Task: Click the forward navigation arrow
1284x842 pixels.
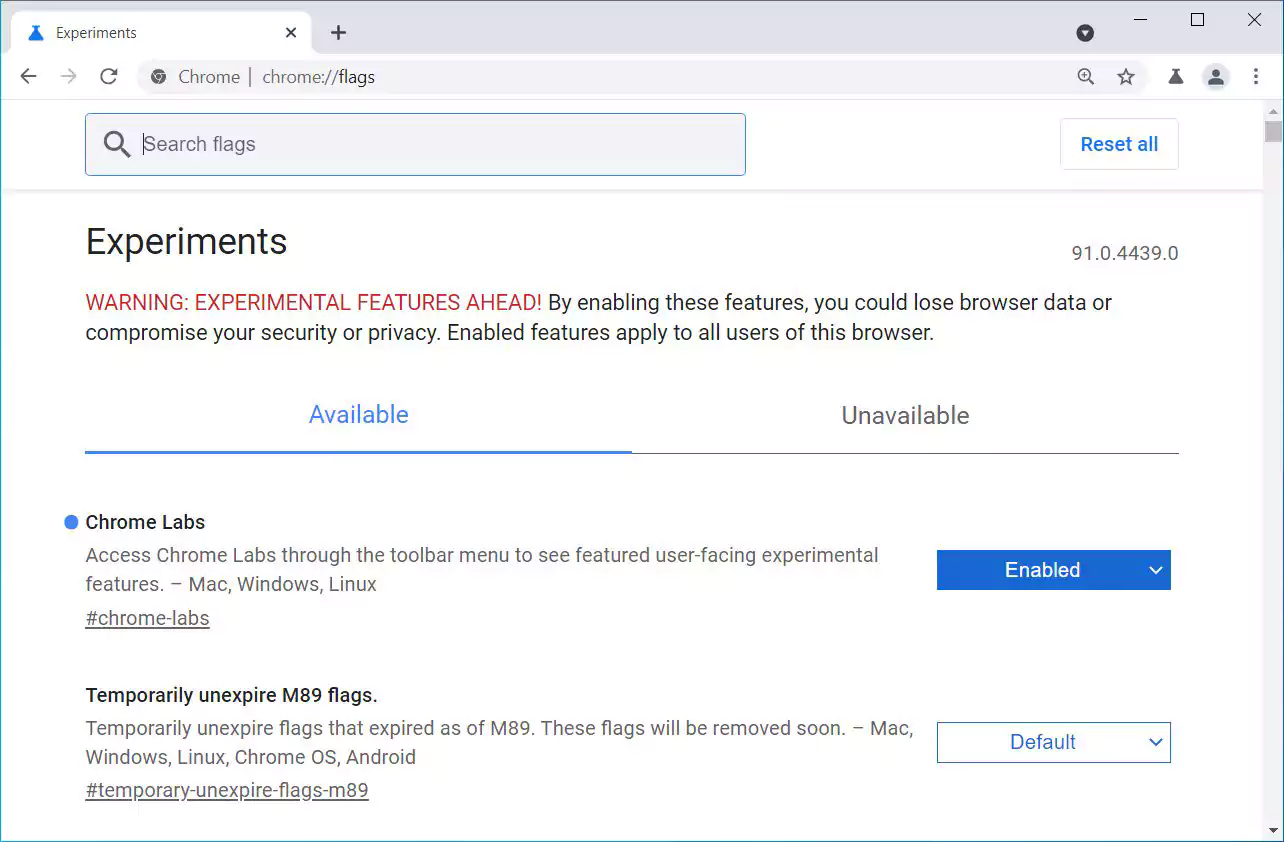Action: 68,77
